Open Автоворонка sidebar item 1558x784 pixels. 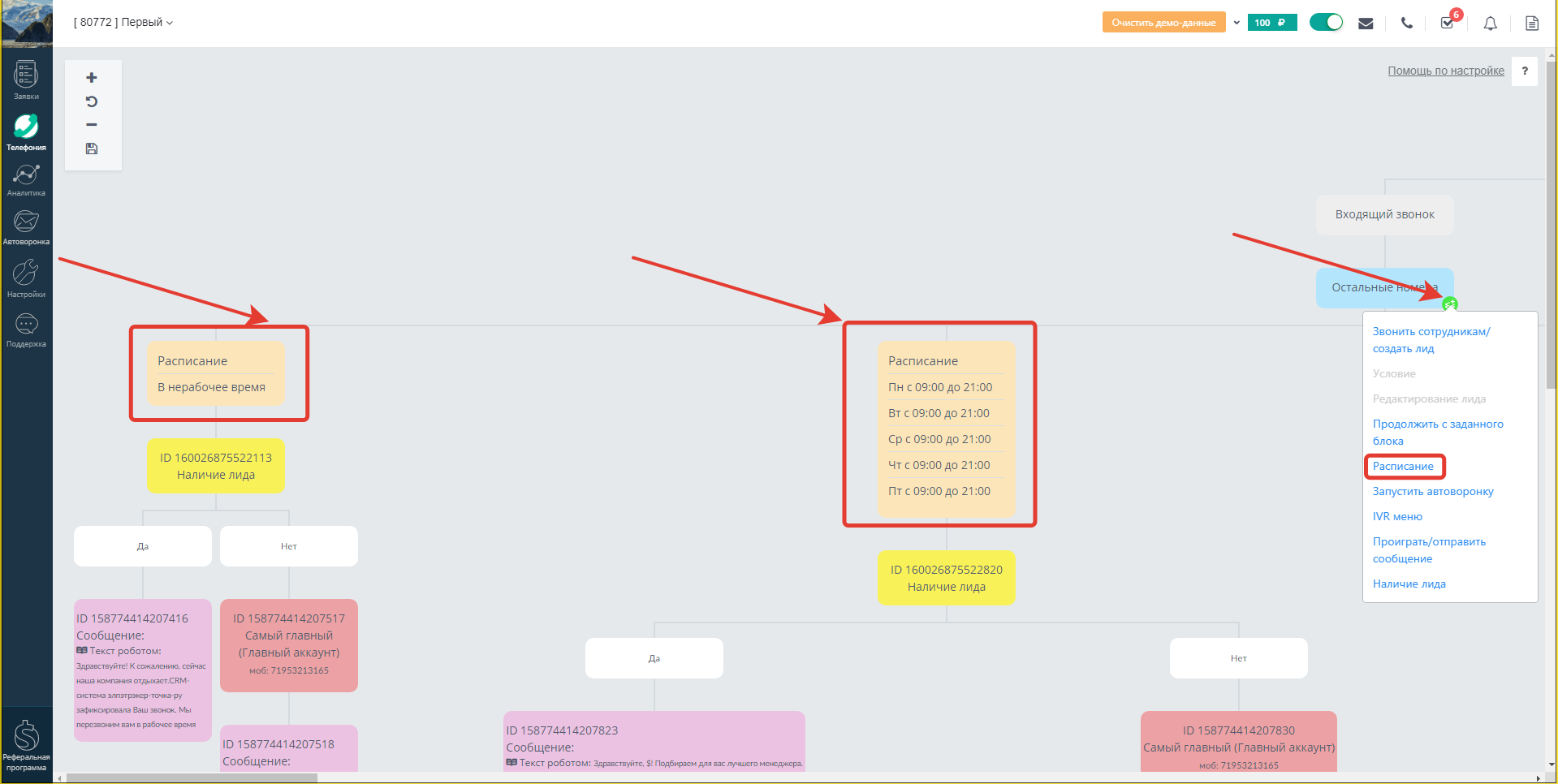click(x=26, y=228)
